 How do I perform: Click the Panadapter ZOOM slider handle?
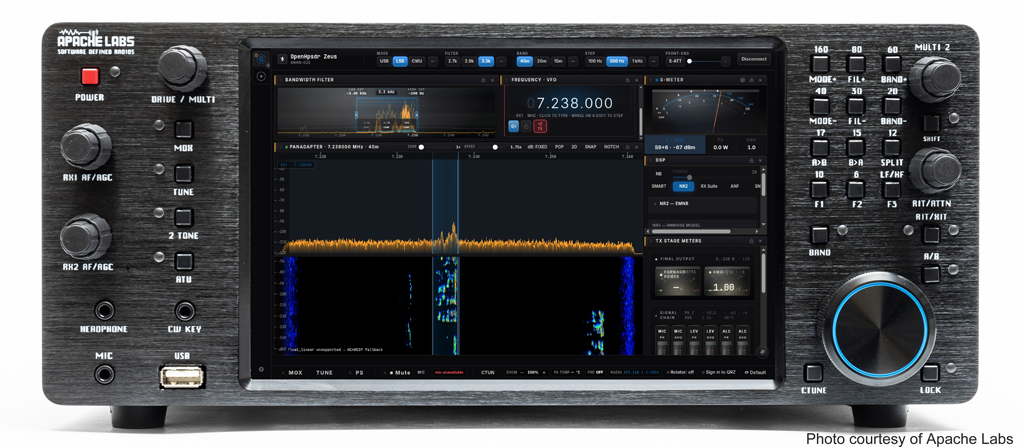[x=421, y=147]
